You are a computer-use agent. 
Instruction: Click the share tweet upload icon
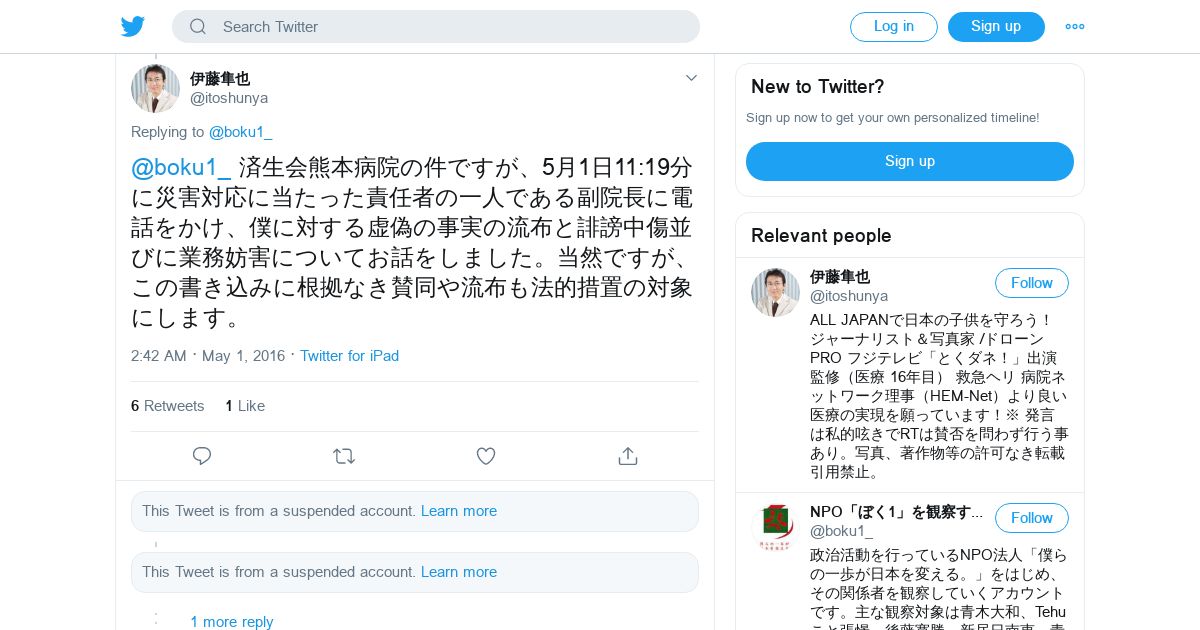point(628,456)
